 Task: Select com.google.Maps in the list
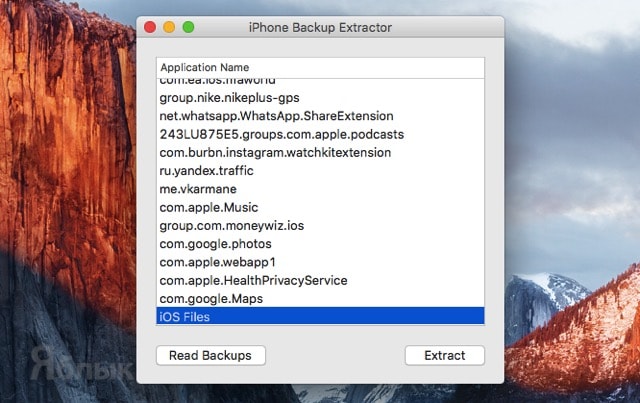click(x=320, y=298)
